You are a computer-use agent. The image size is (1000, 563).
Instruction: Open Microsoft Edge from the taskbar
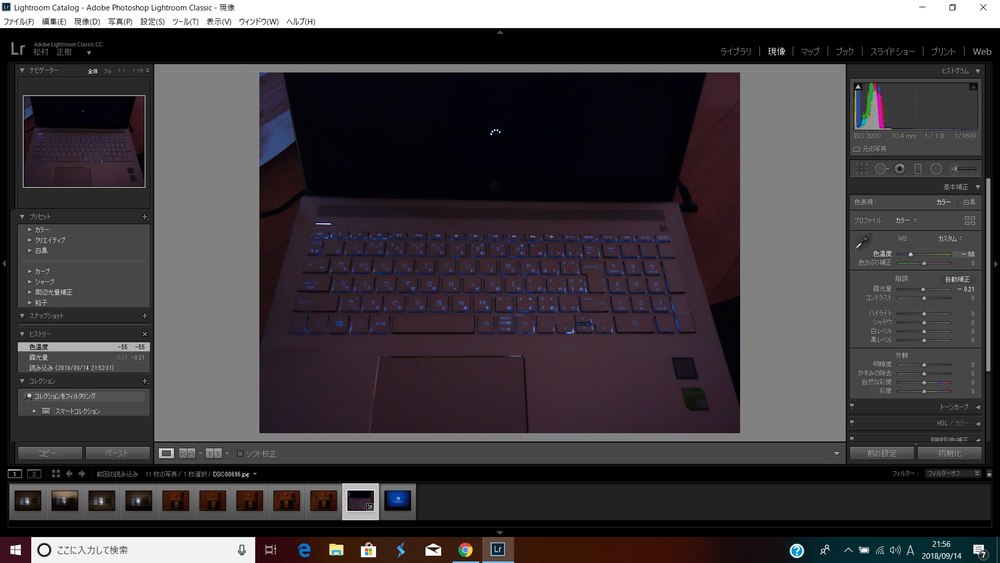point(304,550)
